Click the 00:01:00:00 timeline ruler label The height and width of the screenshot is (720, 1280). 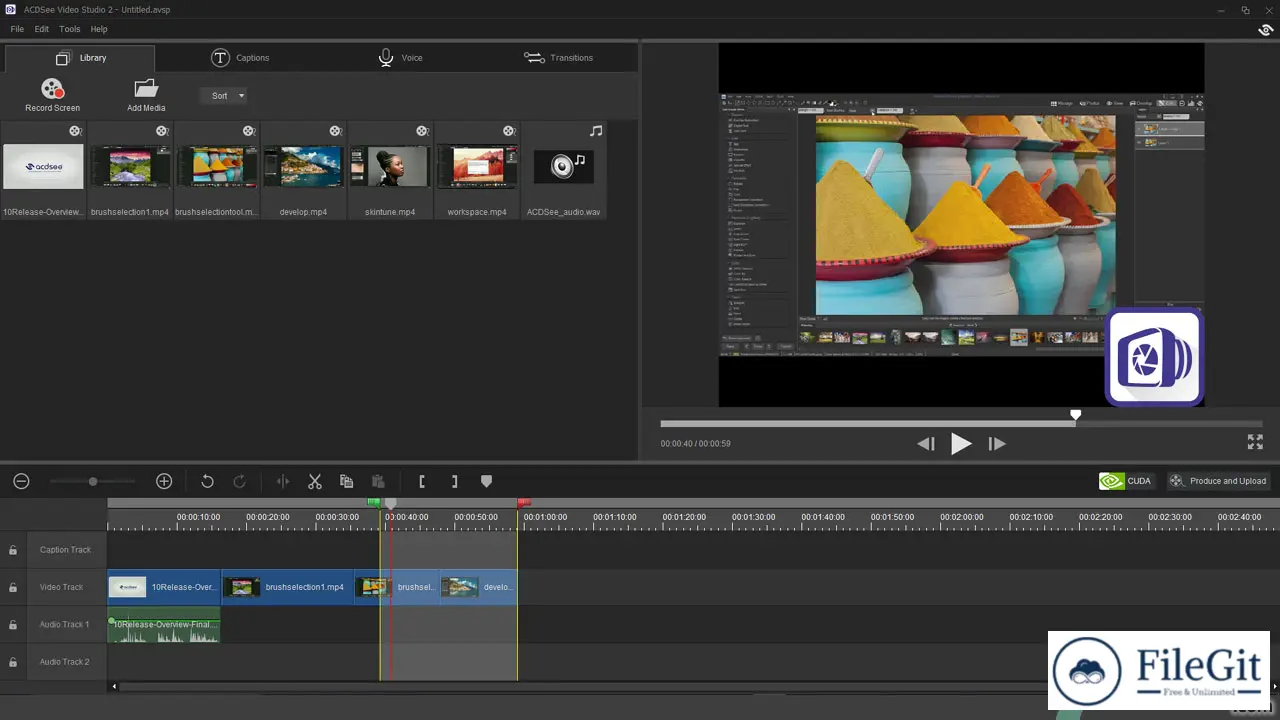545,517
